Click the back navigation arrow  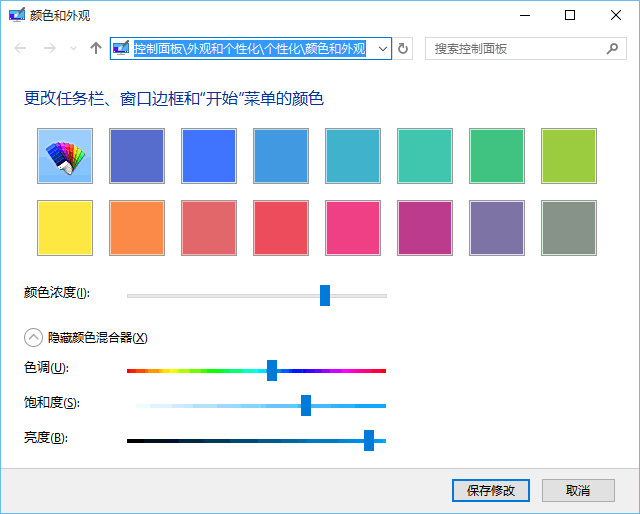[x=21, y=48]
